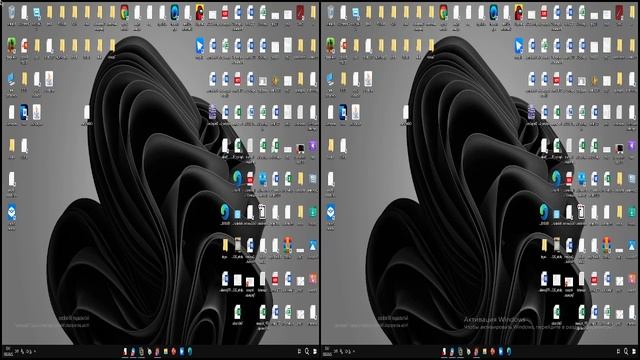The width and height of the screenshot is (640, 360).
Task: Select the upper Microsoft Edge shortcut, right monitor
Action: (x=556, y=178)
